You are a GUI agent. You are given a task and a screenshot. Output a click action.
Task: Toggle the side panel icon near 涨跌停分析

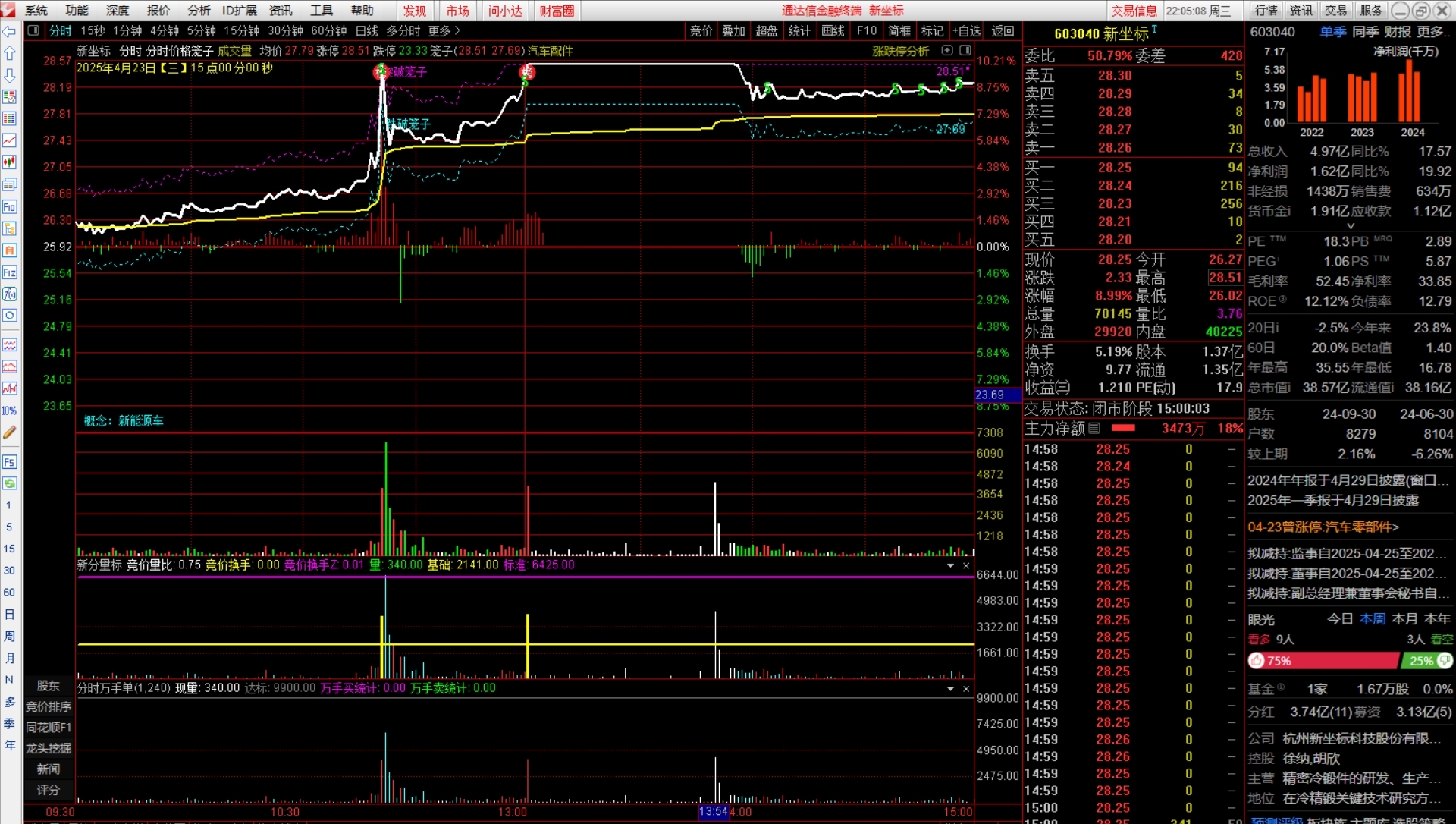pyautogui.click(x=965, y=51)
